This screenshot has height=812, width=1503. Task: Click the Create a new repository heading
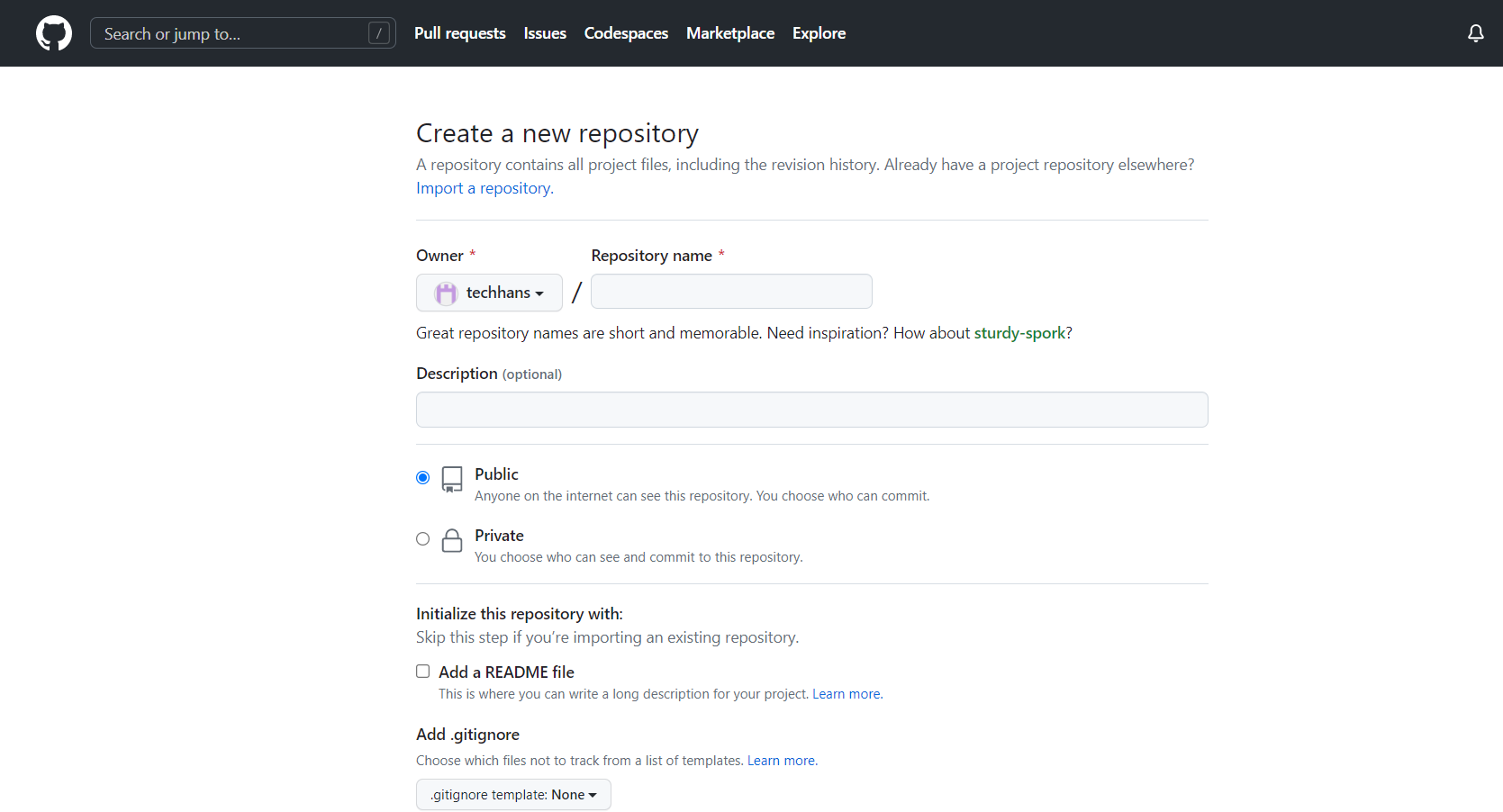557,133
